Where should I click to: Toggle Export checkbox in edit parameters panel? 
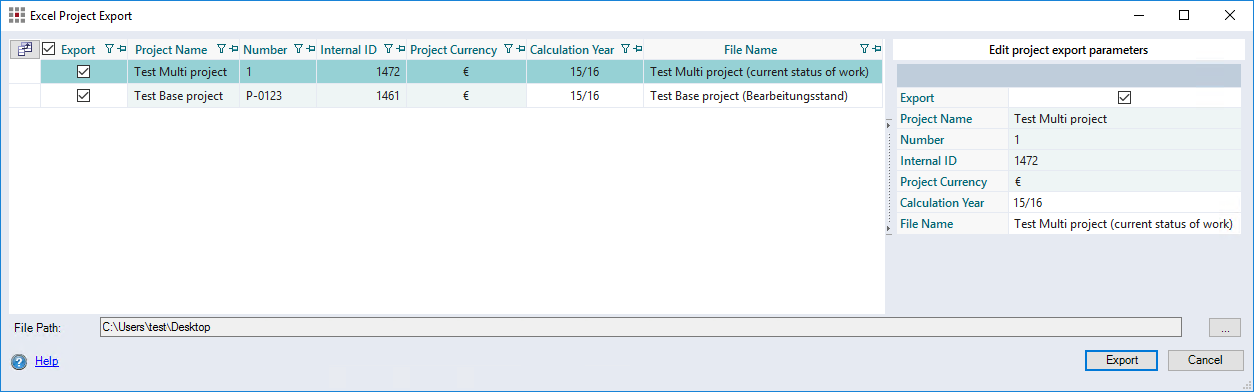(1124, 97)
